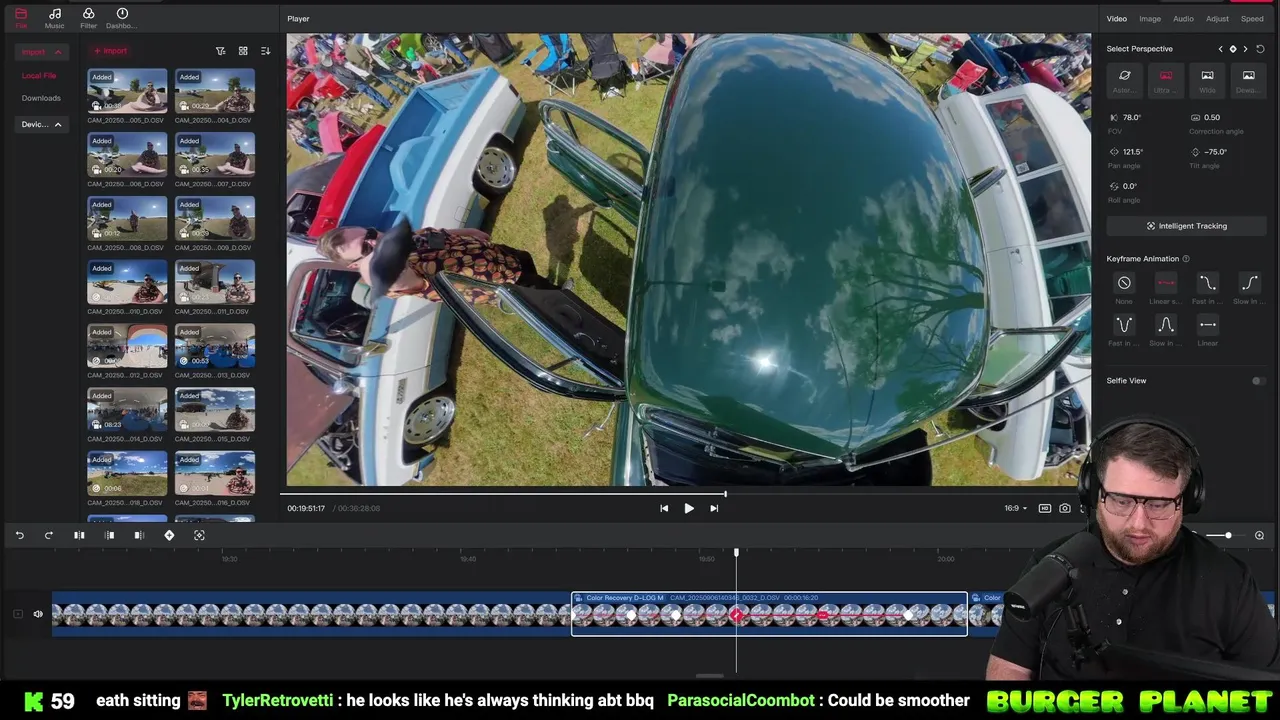Open the 16:9 aspect ratio dropdown

(x=1015, y=508)
